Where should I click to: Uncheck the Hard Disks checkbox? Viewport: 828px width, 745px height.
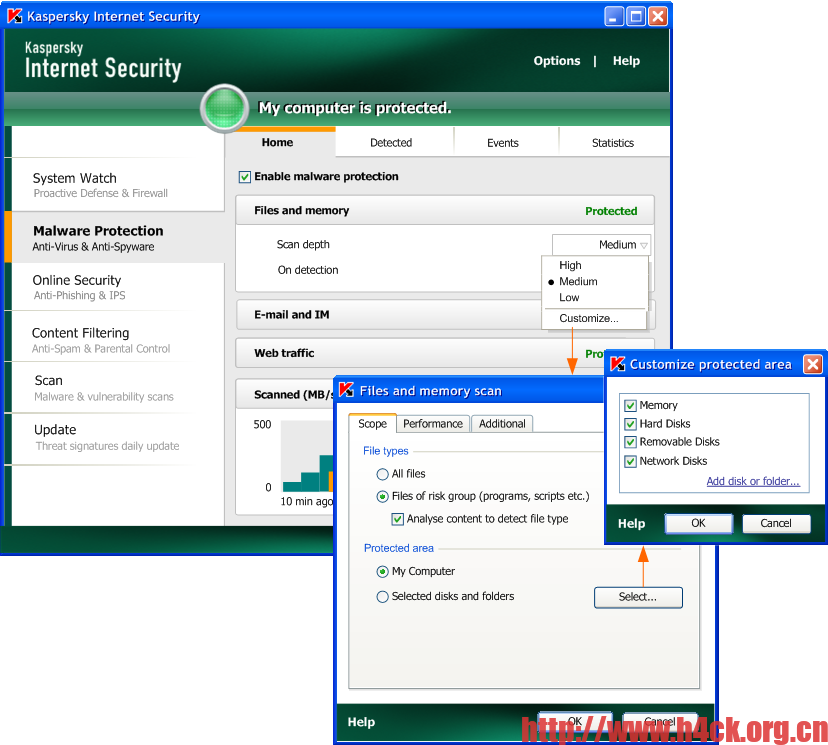[x=630, y=424]
